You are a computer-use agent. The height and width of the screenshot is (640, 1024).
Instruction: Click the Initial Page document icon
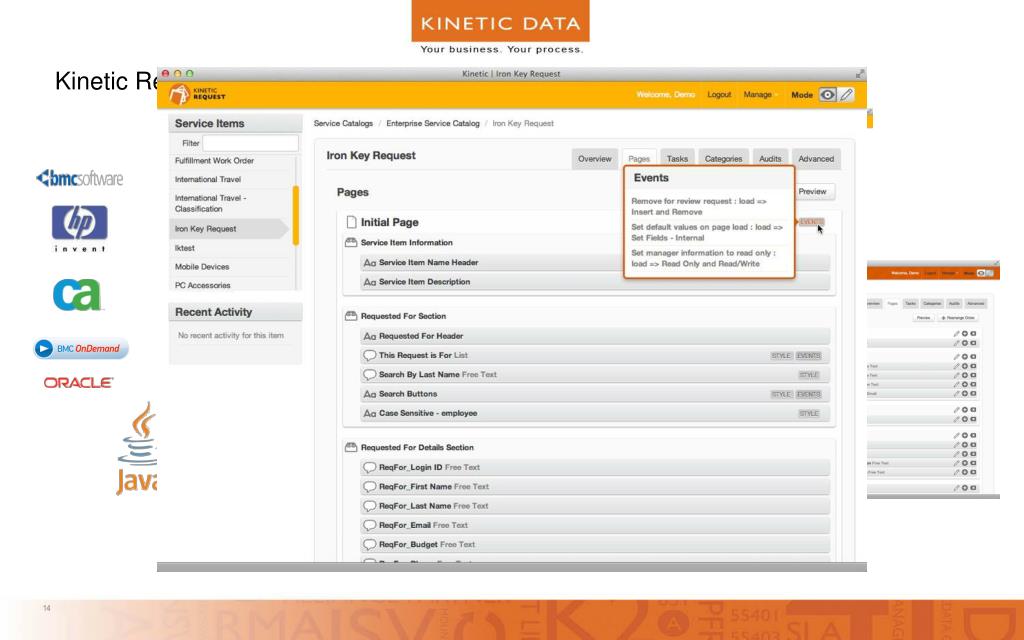[x=351, y=222]
